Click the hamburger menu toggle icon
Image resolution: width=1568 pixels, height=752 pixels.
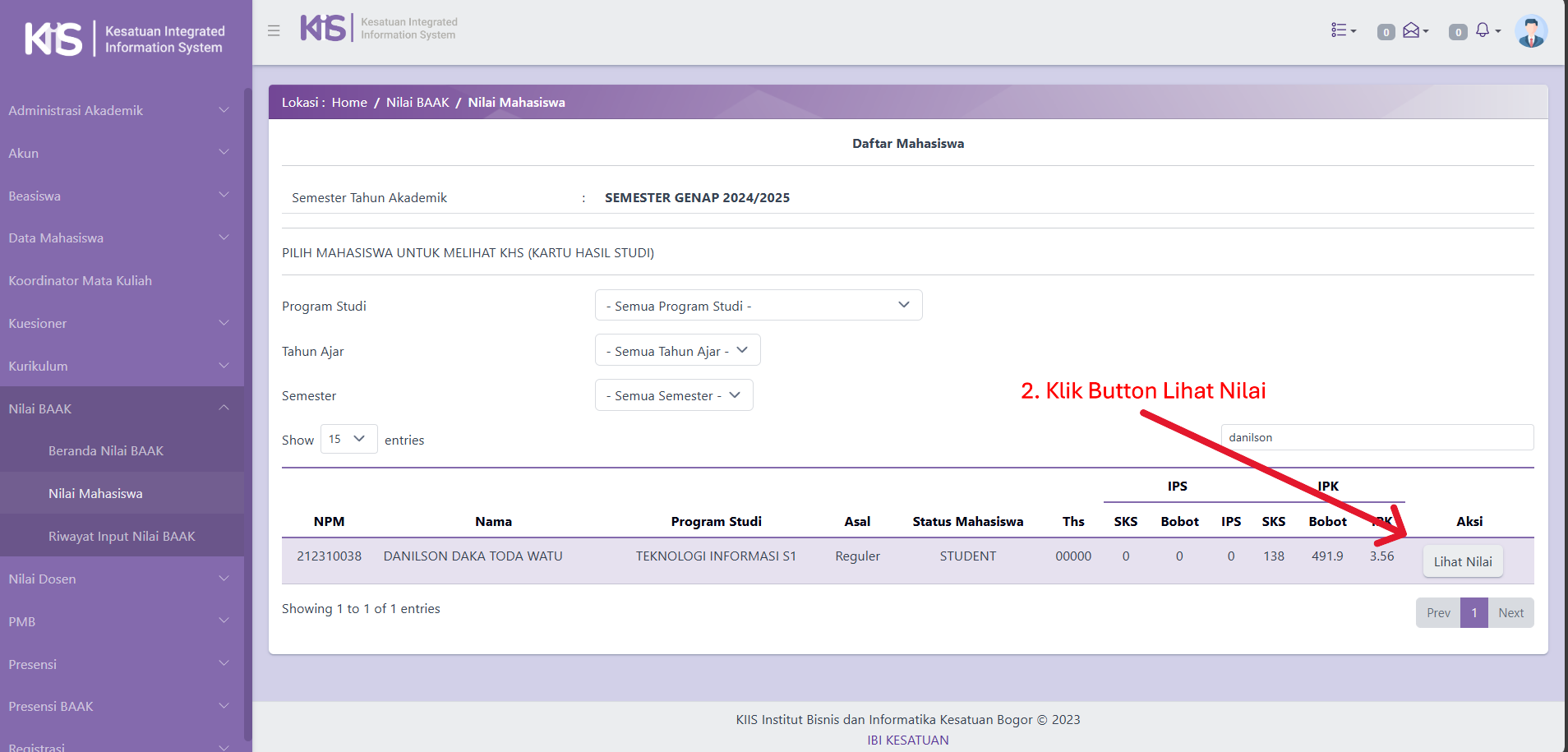[x=274, y=31]
